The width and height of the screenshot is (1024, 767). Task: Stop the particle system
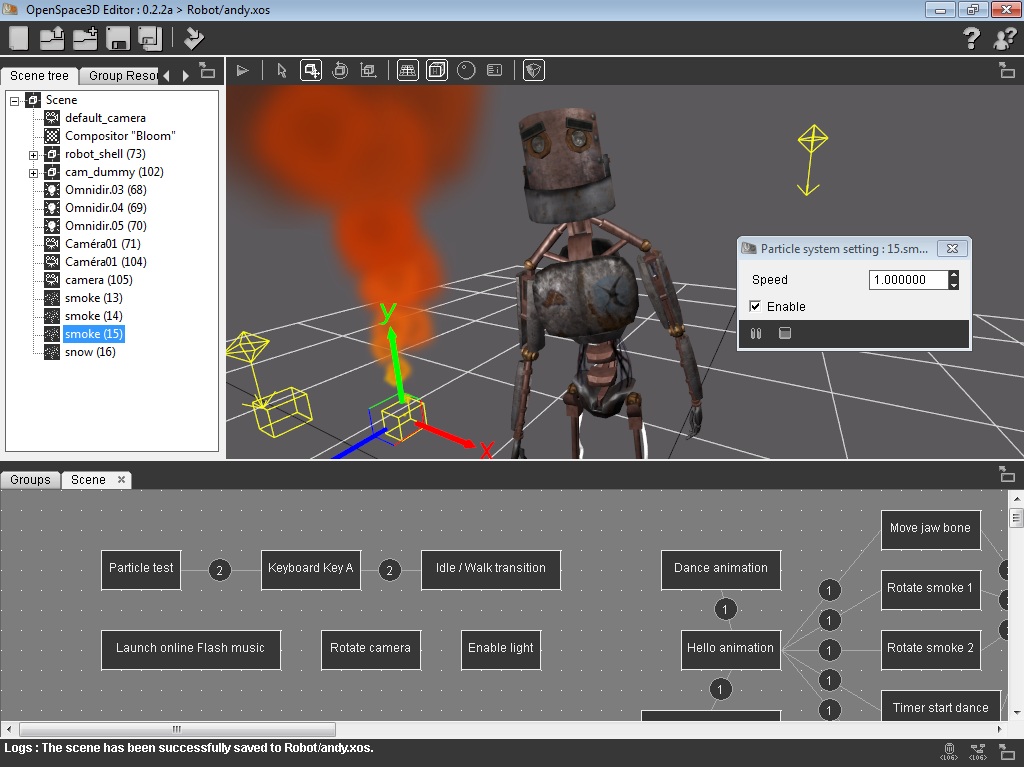[785, 334]
